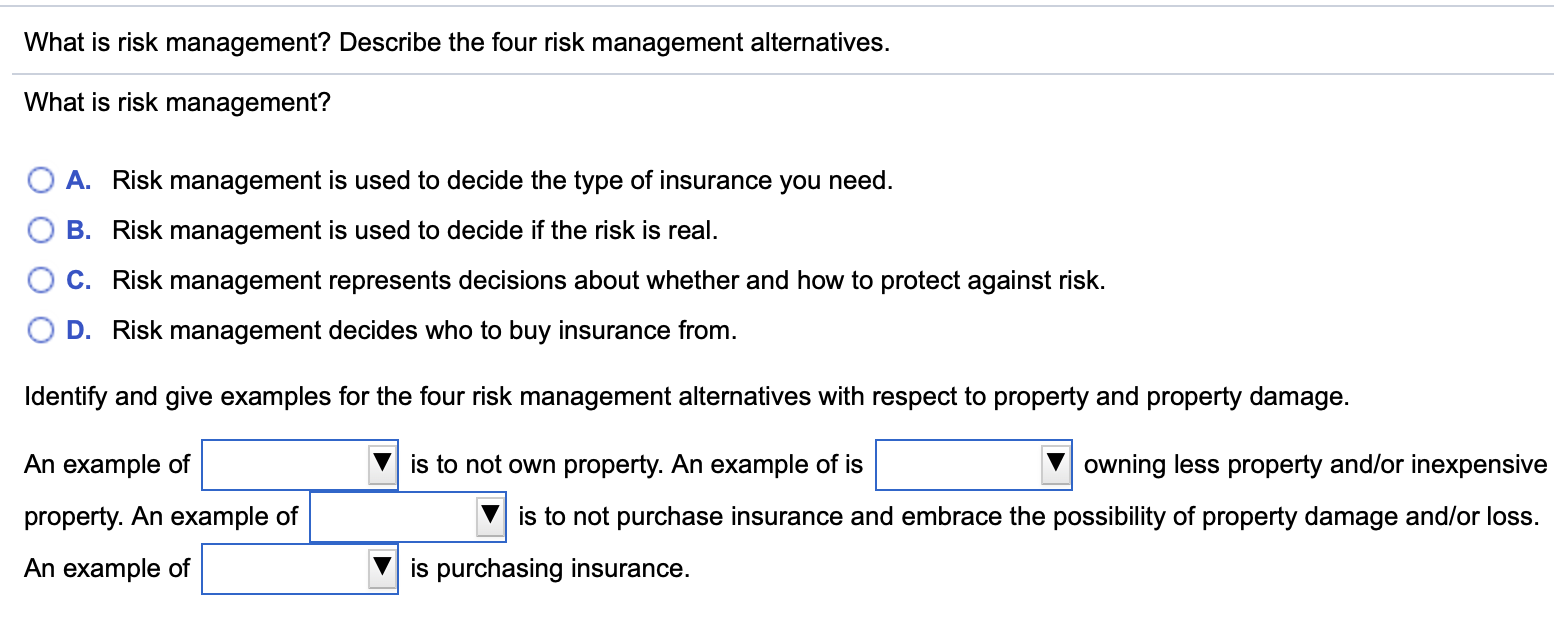Viewport: 1554px width, 642px height.
Task: Click arrow icon on the 'purchasing insurance' dropdown
Action: point(382,569)
